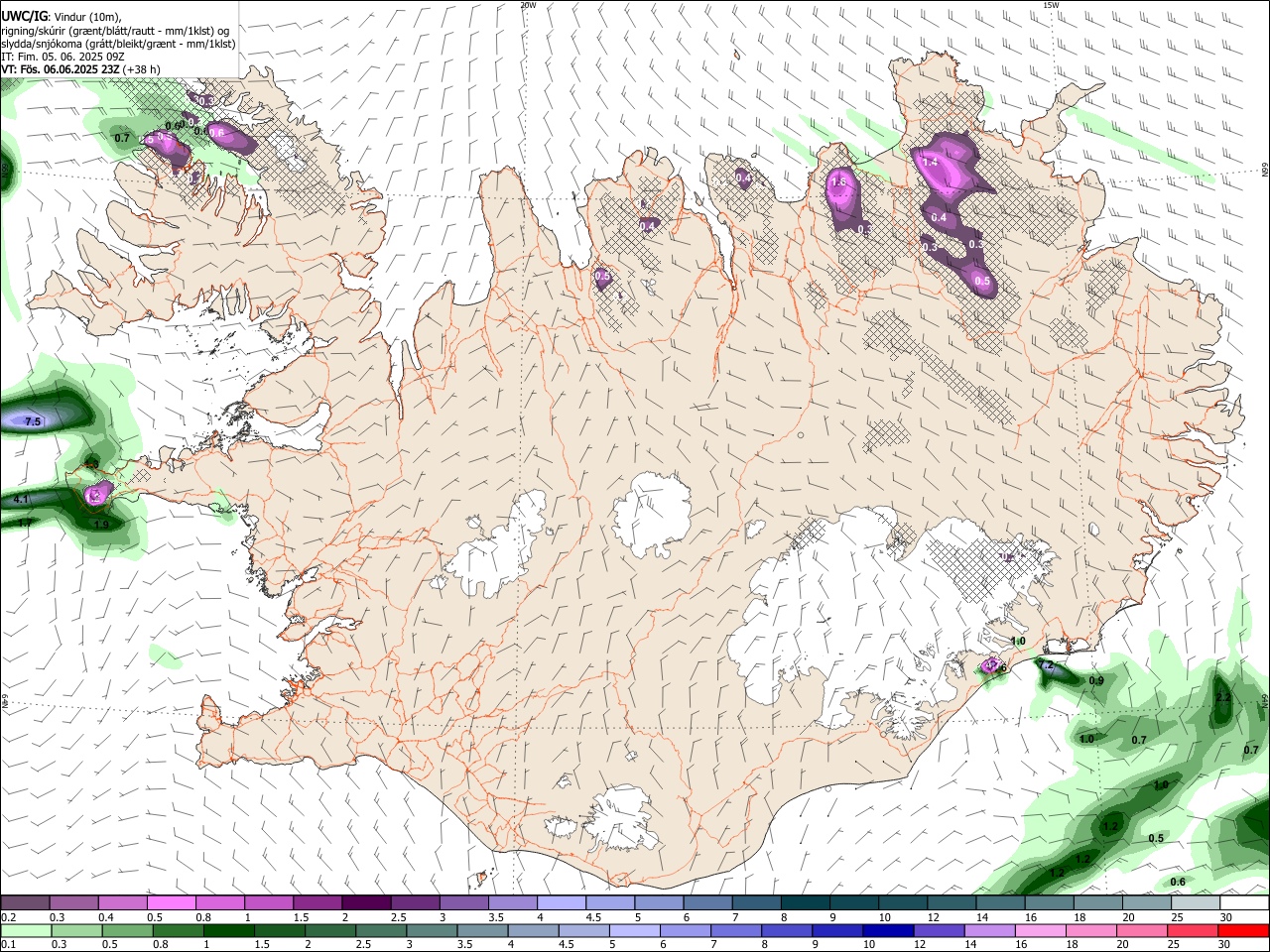Click the 2.2 rain value label

click(1223, 697)
